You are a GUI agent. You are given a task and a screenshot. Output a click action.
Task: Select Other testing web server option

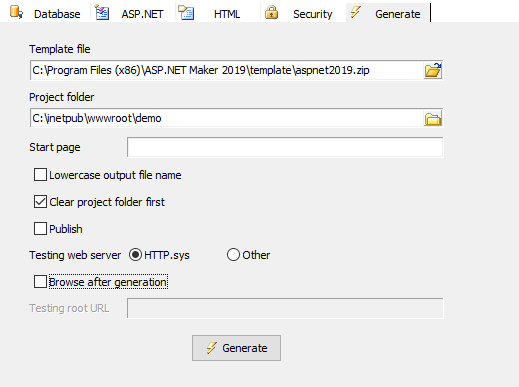click(x=233, y=255)
